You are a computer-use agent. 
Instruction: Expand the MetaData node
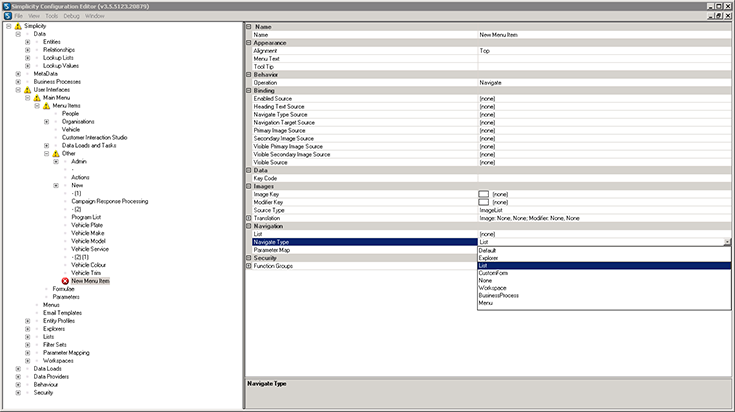pyautogui.click(x=18, y=74)
